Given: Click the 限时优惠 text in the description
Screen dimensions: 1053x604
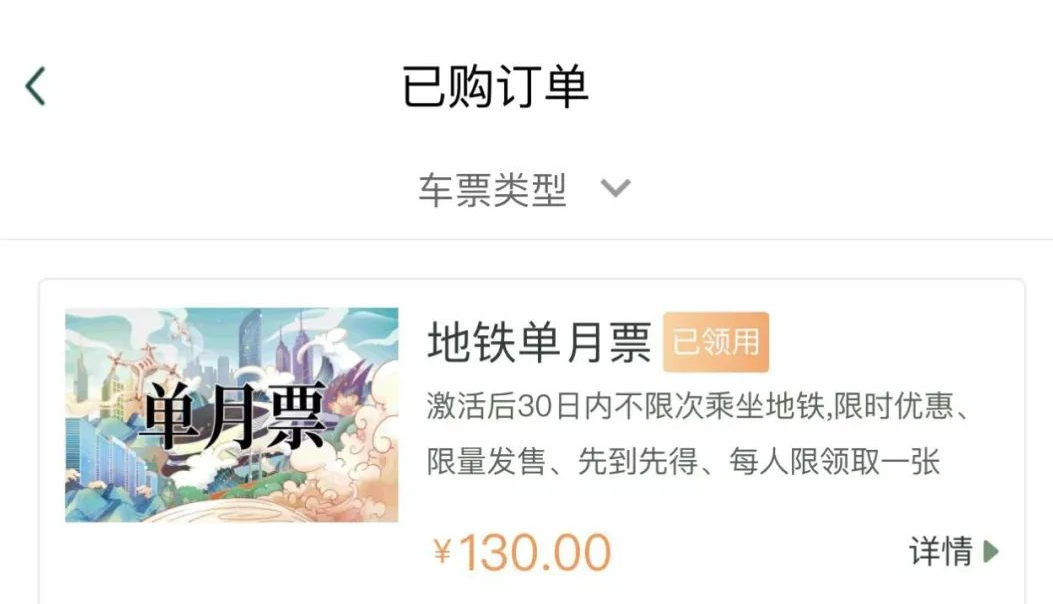Looking at the screenshot, I should (893, 406).
